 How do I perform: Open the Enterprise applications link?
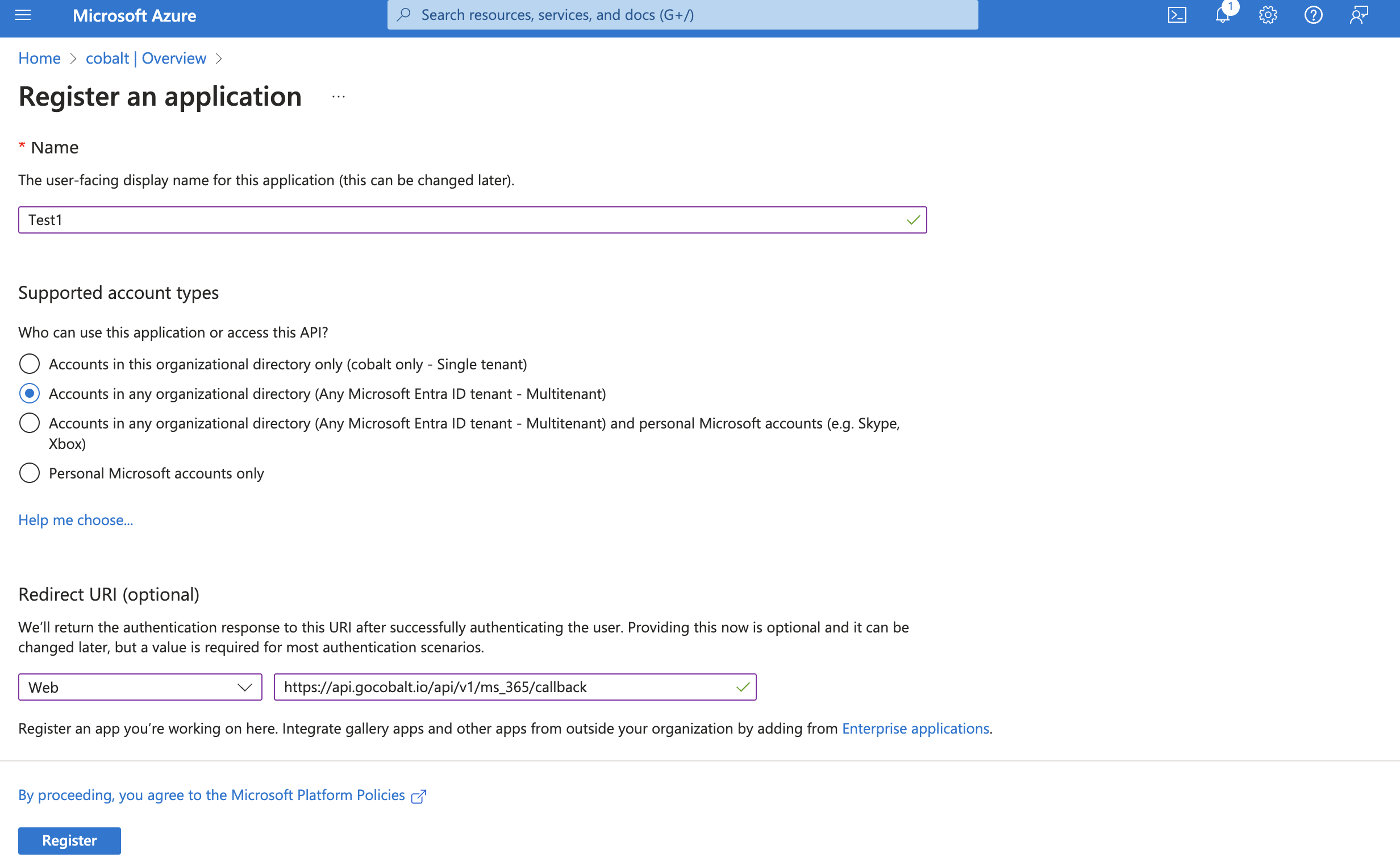[915, 728]
